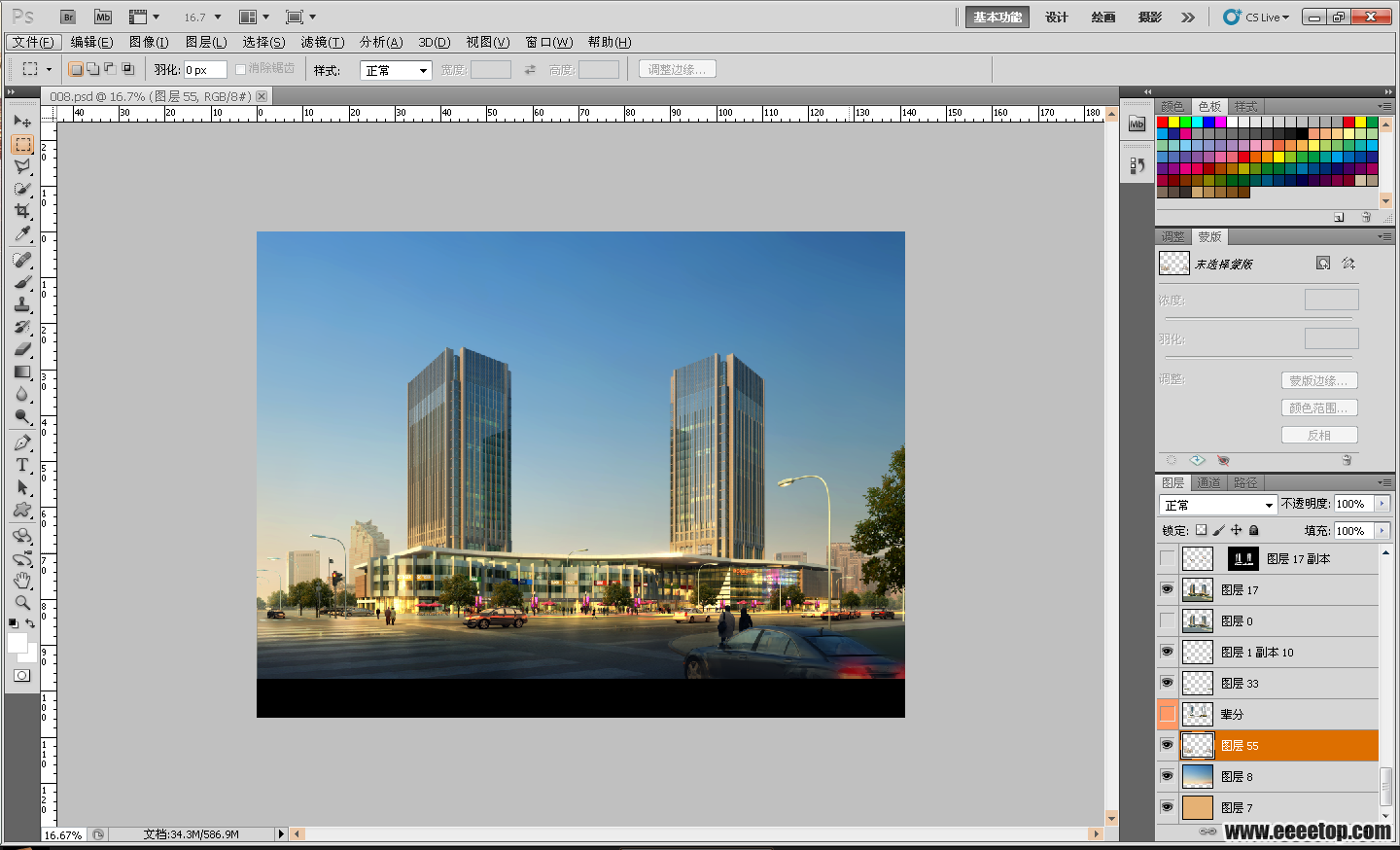This screenshot has height=850, width=1400.
Task: Switch to the 路径 paths tab
Action: pos(1245,482)
